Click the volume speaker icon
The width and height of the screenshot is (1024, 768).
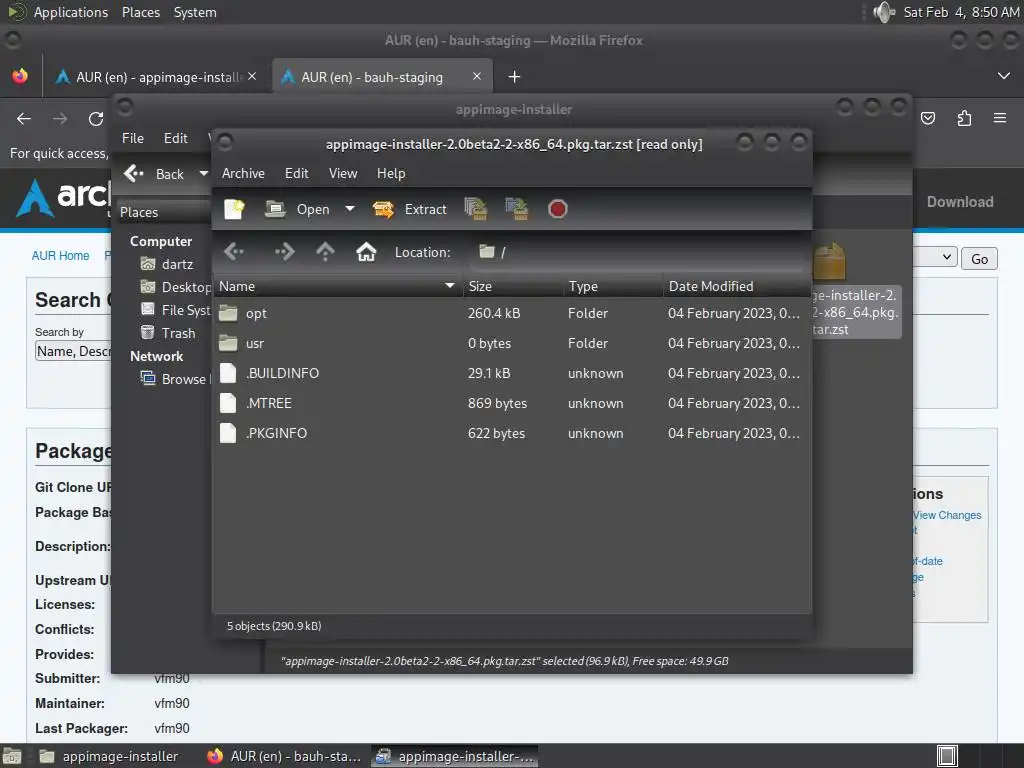[x=884, y=12]
